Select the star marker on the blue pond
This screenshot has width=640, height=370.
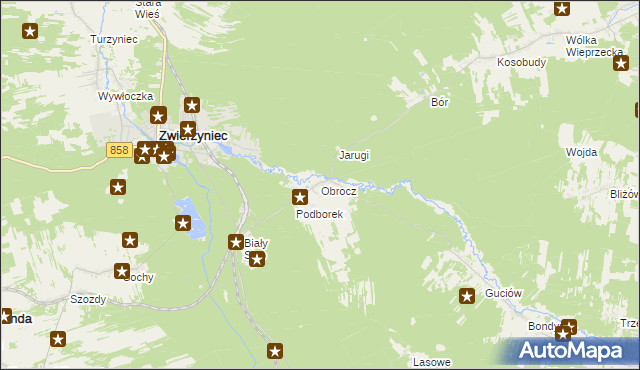point(183,223)
